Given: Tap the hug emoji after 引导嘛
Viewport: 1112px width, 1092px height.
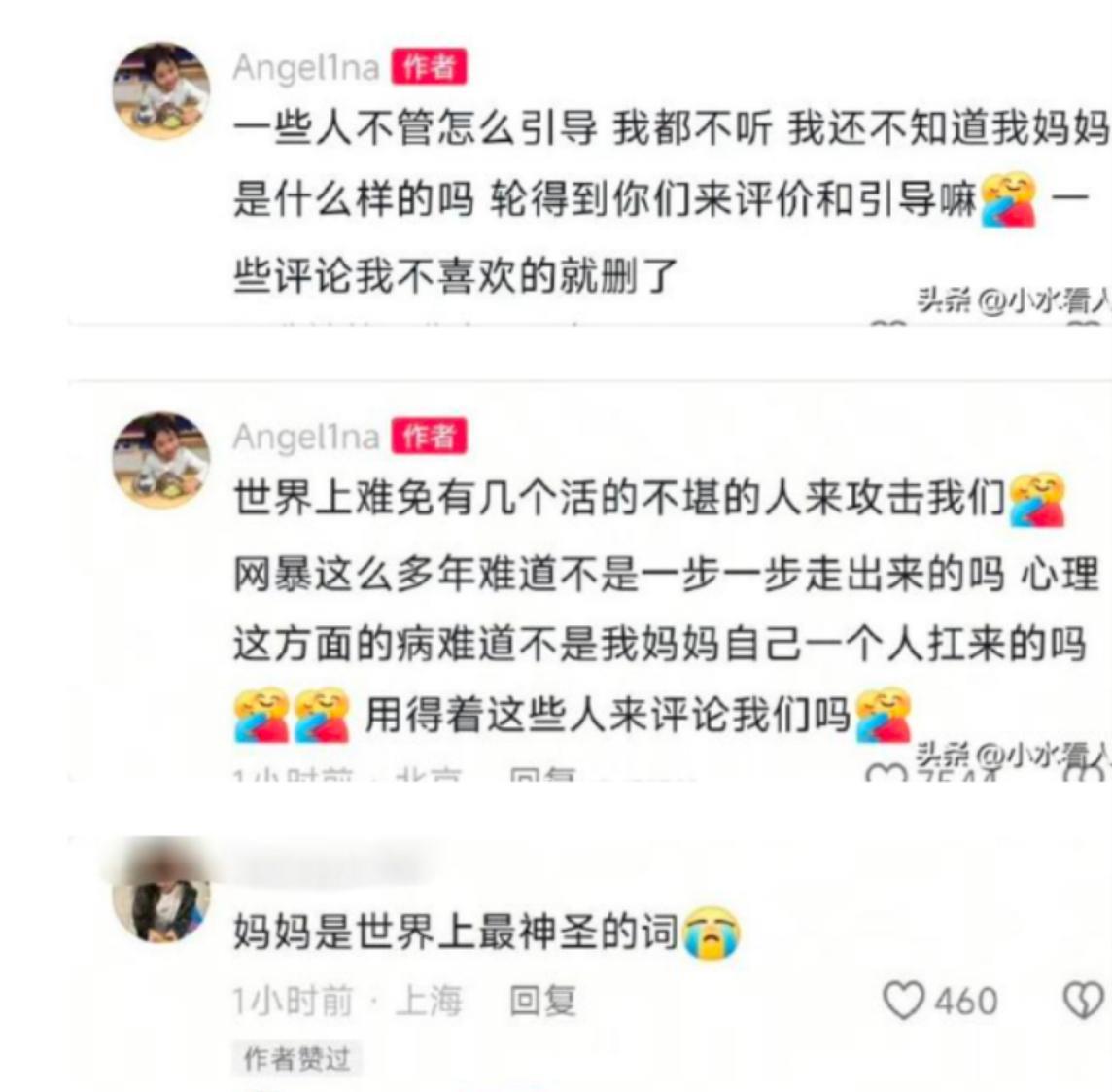Looking at the screenshot, I should (1008, 199).
